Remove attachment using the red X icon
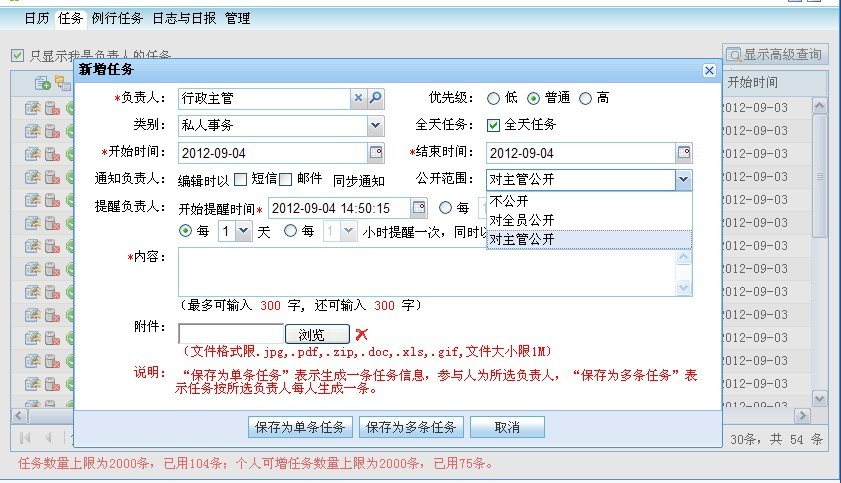The height and width of the screenshot is (483, 841). click(362, 335)
